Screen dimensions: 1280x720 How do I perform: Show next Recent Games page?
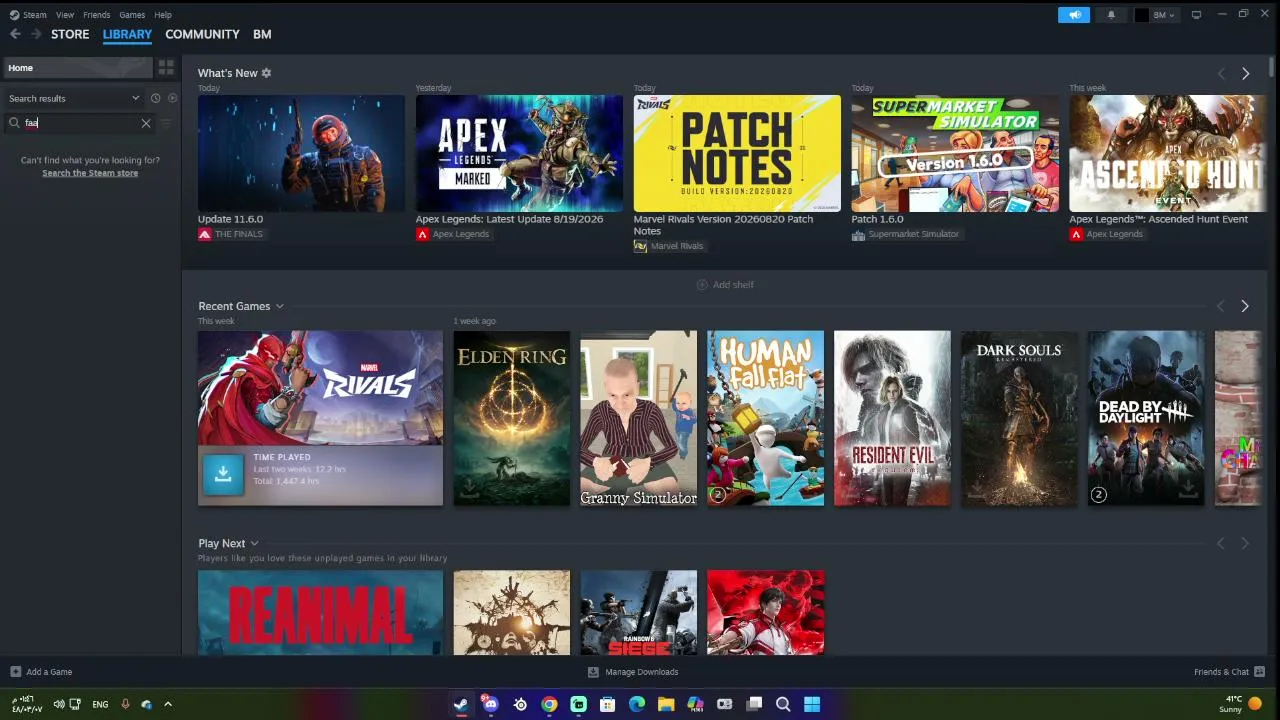coord(1245,306)
